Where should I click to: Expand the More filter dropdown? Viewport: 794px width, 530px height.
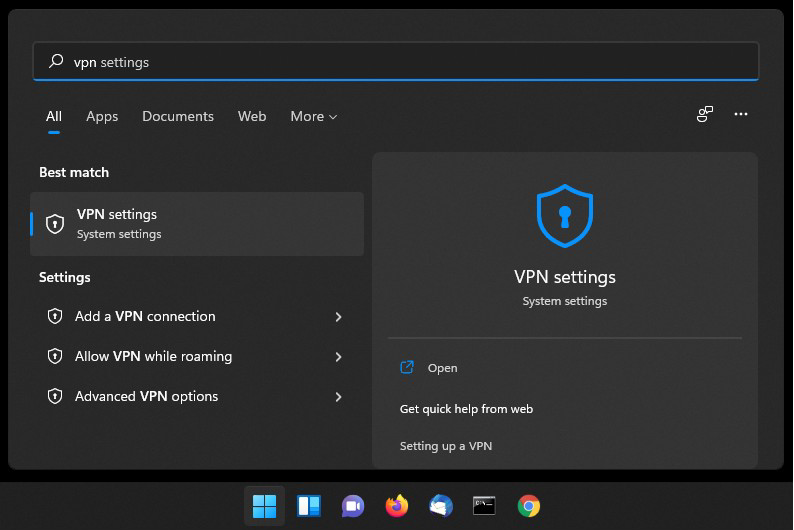pos(313,116)
